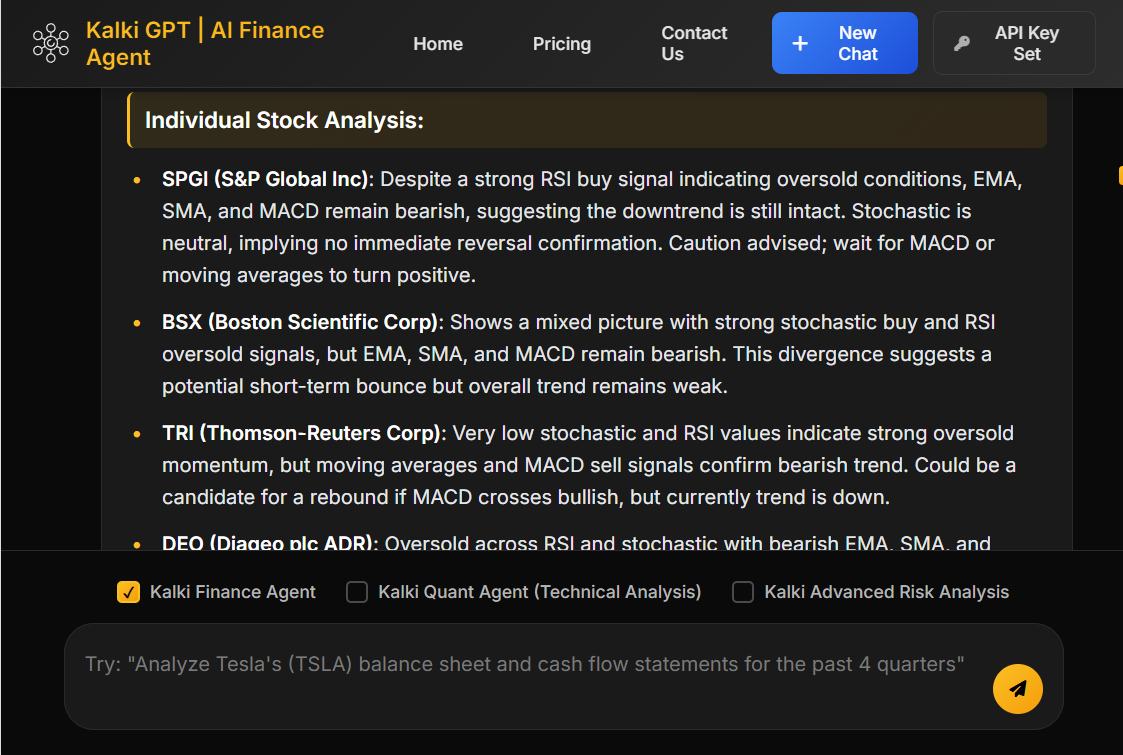The width and height of the screenshot is (1123, 755).
Task: Click the Kalki Quant Agent label text
Action: pyautogui.click(x=539, y=592)
